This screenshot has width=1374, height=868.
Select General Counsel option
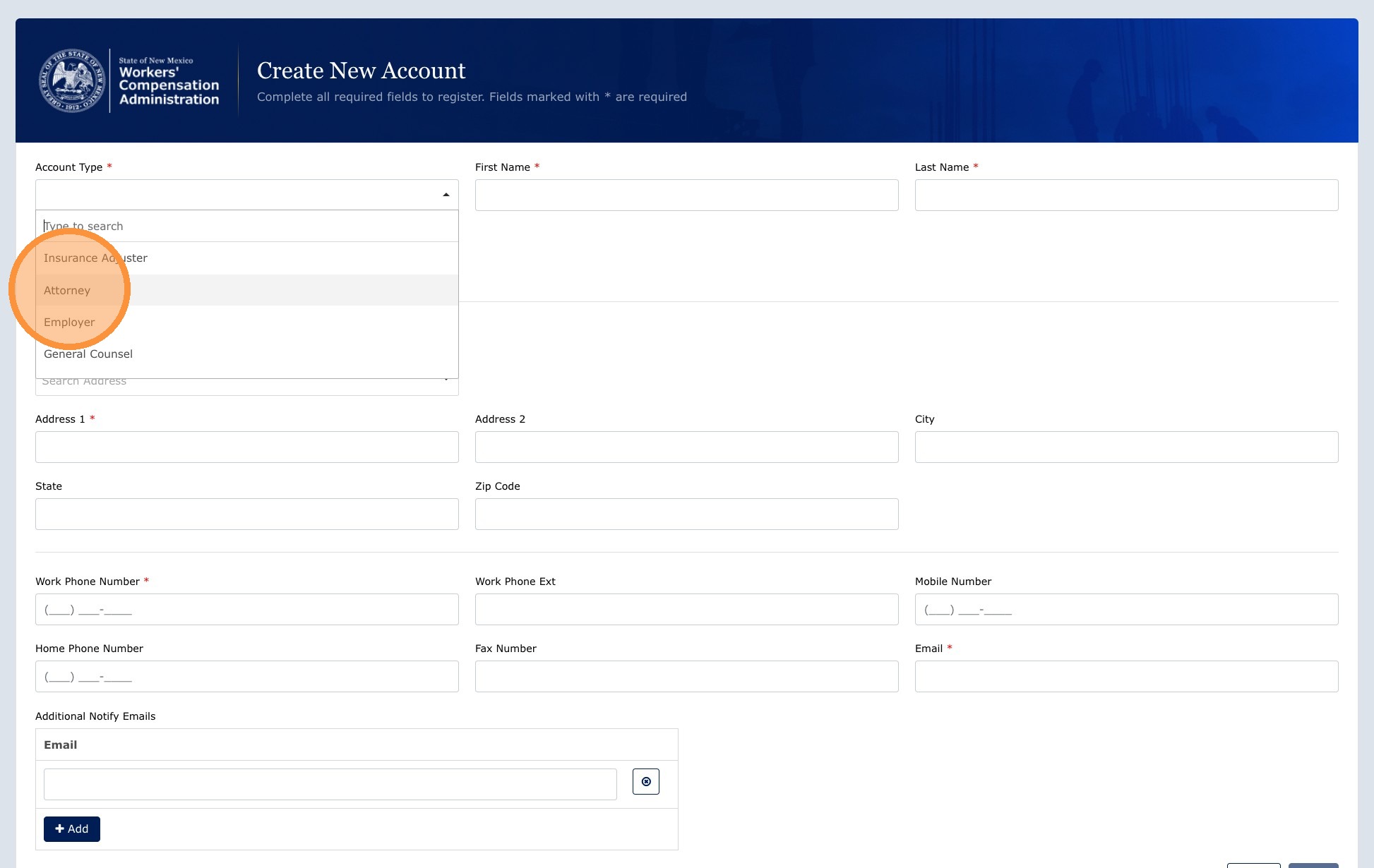[247, 354]
